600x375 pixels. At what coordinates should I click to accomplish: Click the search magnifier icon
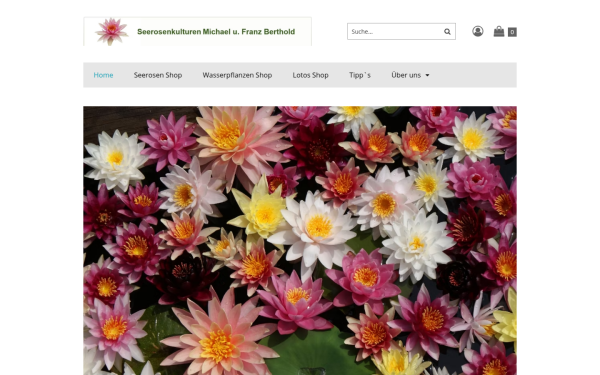[447, 32]
